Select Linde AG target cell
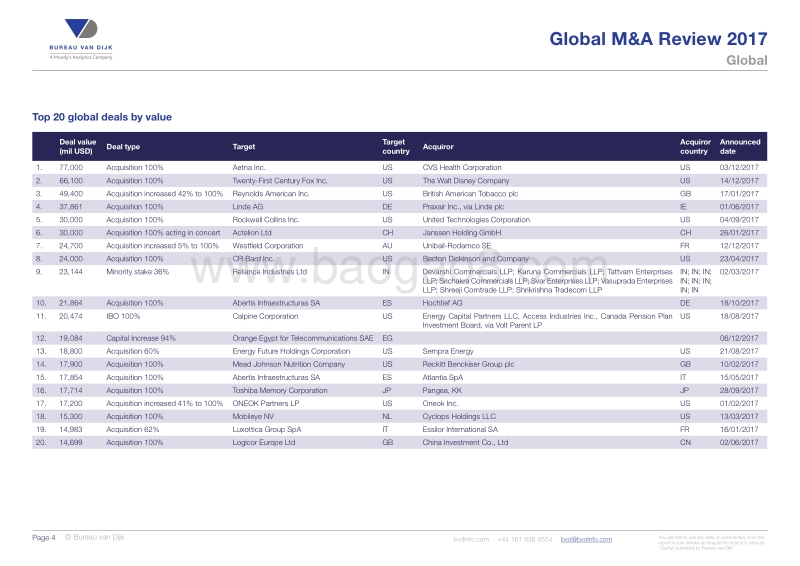This screenshot has height=566, width=800. (x=248, y=207)
